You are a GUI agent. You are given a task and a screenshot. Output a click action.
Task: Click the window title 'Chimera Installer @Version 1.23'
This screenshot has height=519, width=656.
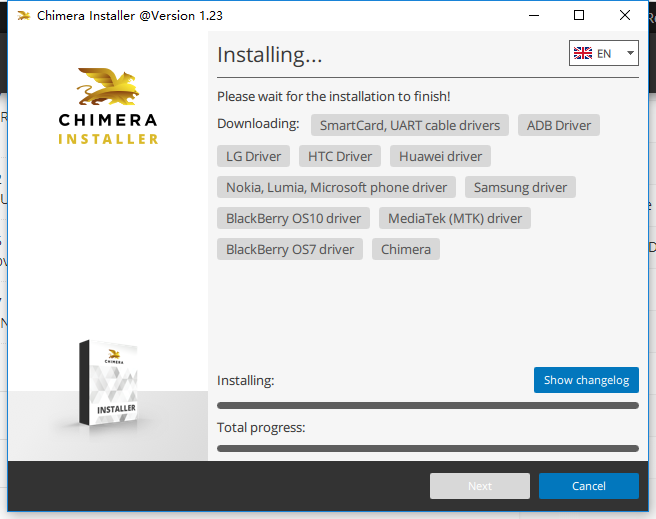pyautogui.click(x=130, y=16)
